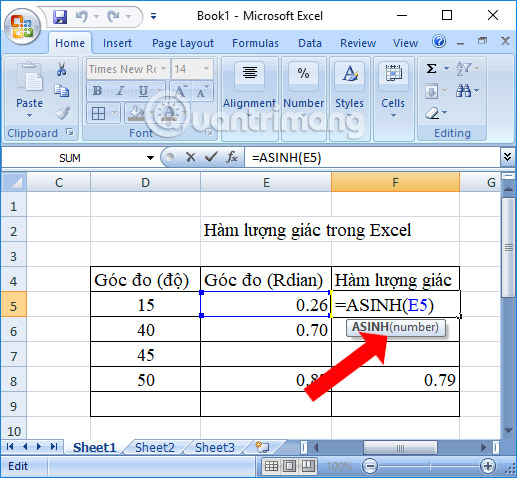Open Excel Help question mark
Screen dimensions: 517x478
(x=439, y=42)
